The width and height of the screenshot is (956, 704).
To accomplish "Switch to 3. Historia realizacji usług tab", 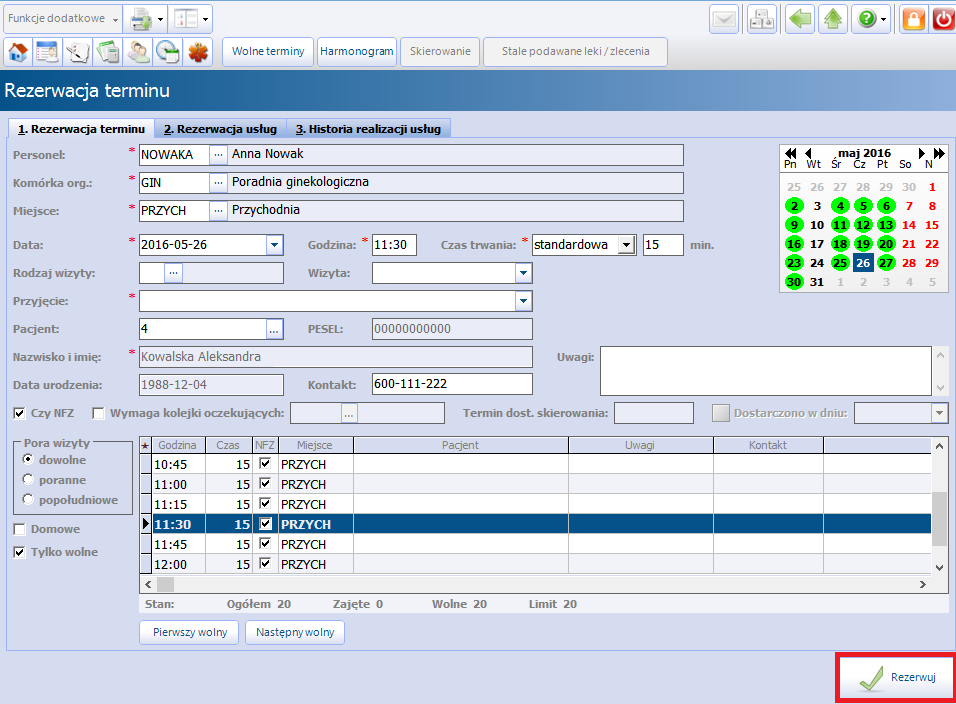I will pos(368,129).
